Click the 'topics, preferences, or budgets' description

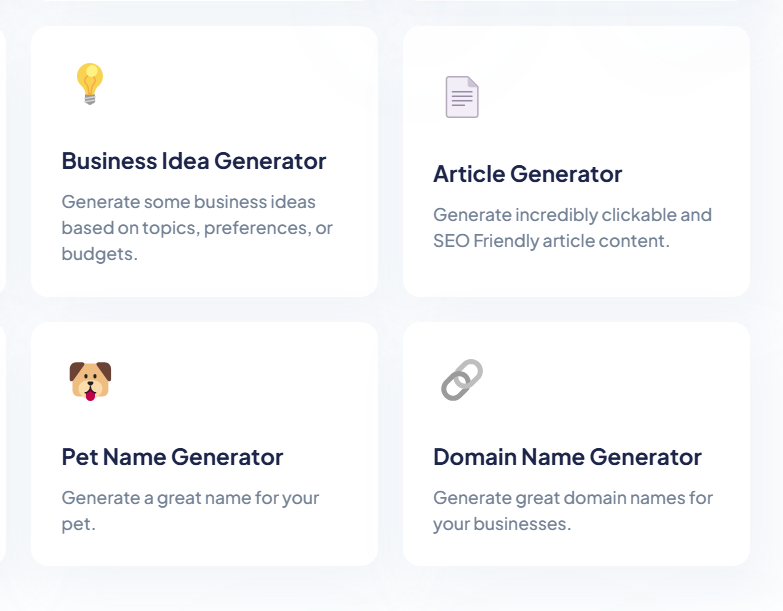[197, 228]
